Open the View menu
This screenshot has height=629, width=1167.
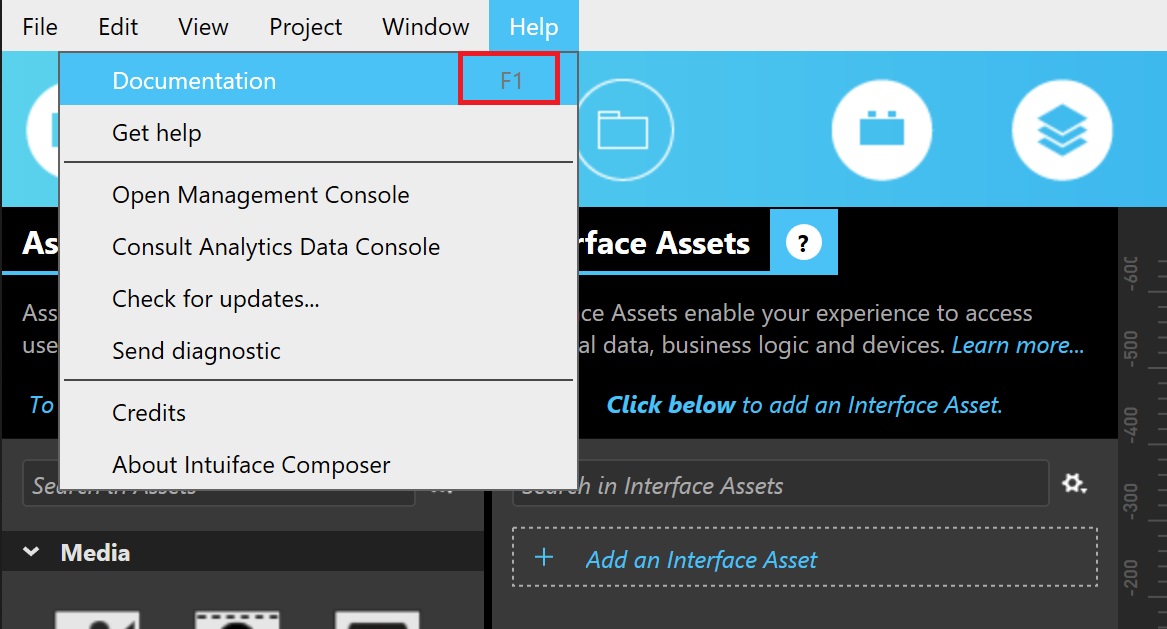(x=202, y=27)
